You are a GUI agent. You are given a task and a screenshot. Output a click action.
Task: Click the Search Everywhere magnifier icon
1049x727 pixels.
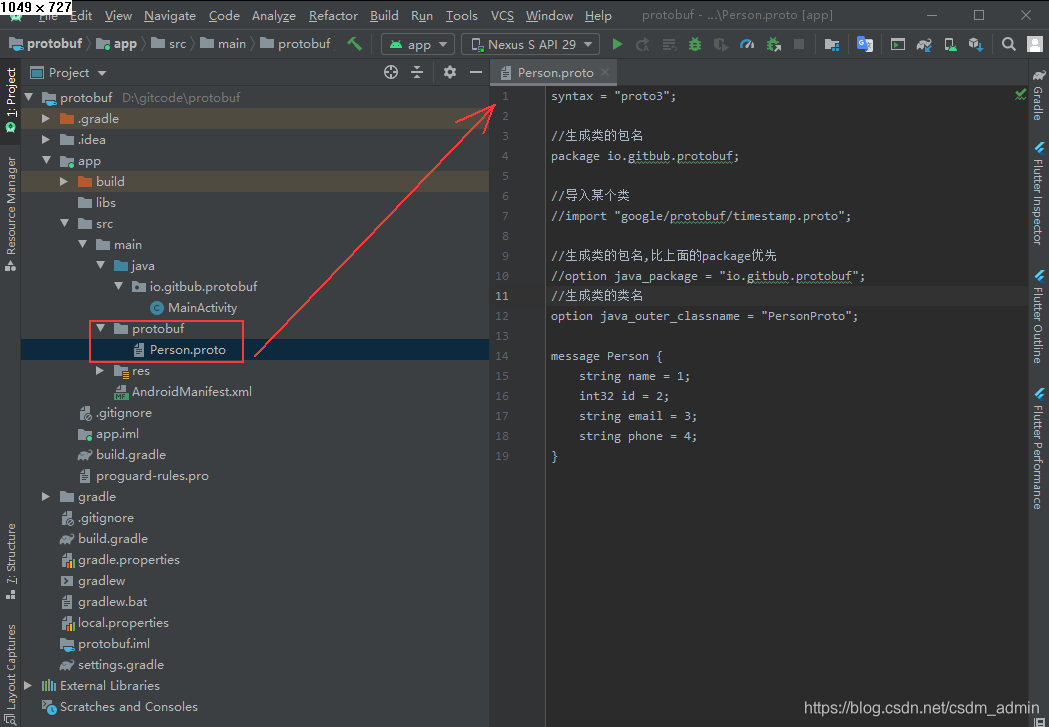1009,44
